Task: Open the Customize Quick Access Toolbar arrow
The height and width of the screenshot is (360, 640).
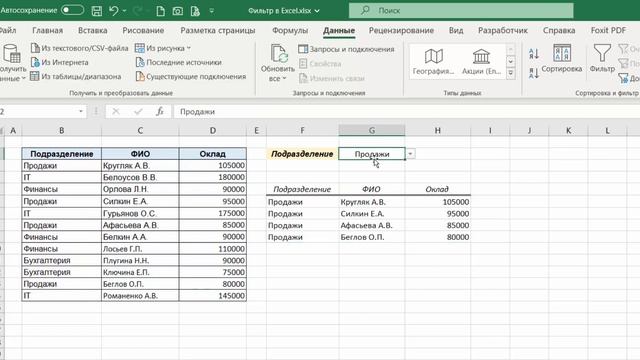Action: pos(211,11)
